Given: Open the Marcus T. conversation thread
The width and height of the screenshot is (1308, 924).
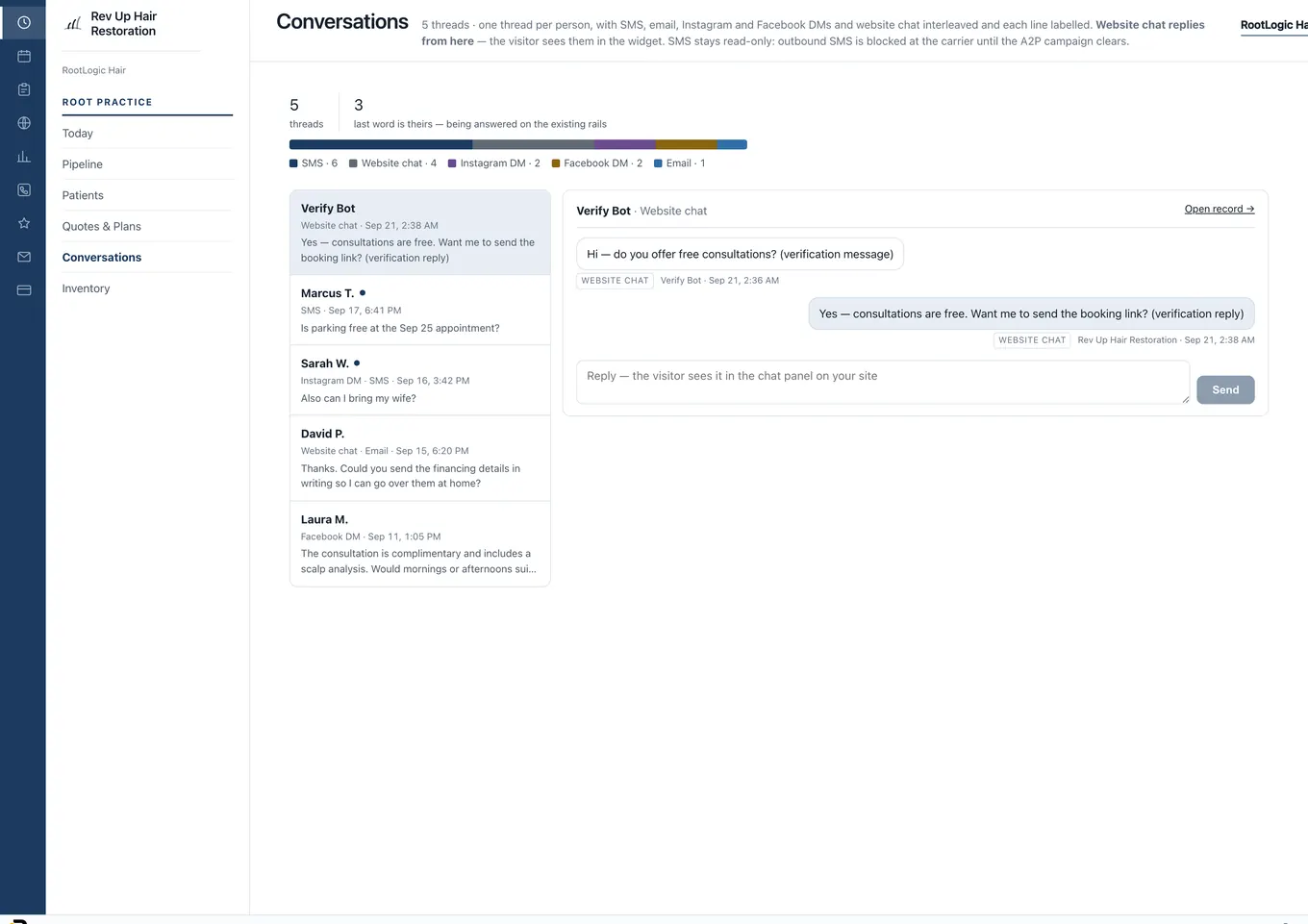Looking at the screenshot, I should 420,311.
